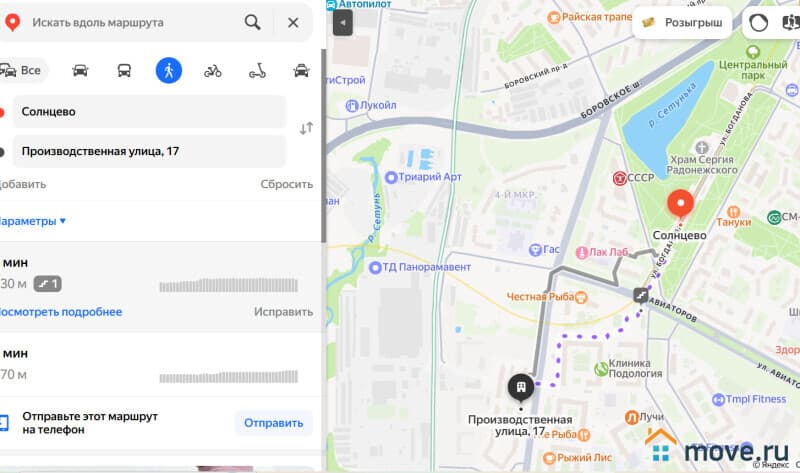Select taxi route mode icon
Screen dimensions: 800x473
tap(302, 70)
